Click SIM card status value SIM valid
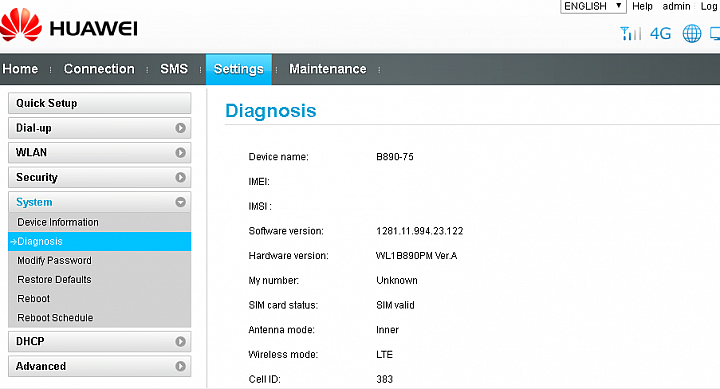 coord(395,305)
